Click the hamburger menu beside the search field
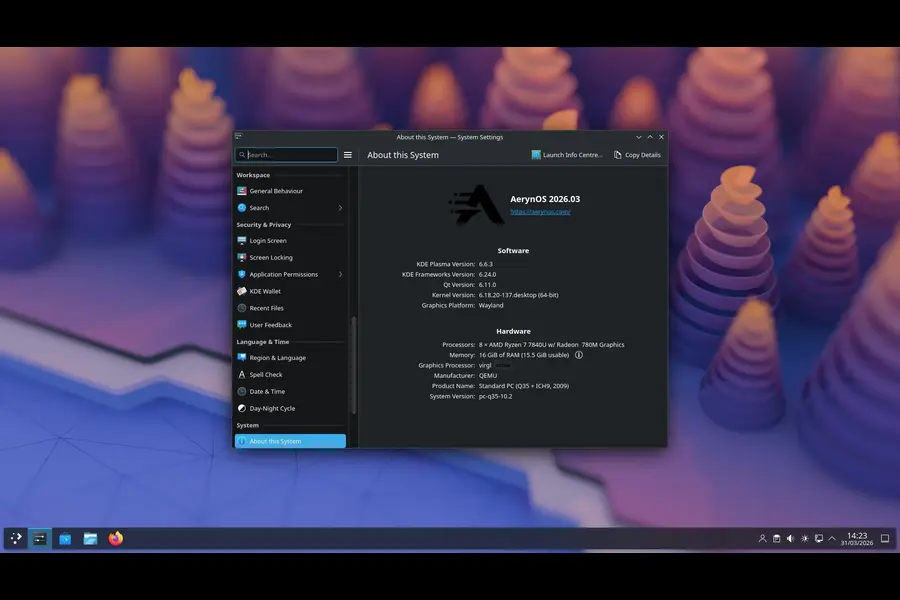 click(x=348, y=154)
